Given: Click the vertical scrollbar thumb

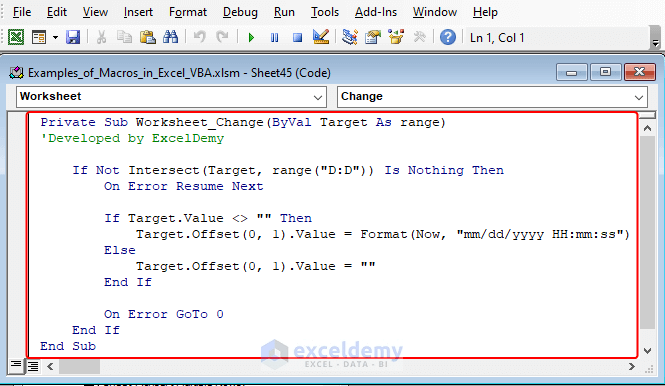Looking at the screenshot, I should tap(648, 232).
